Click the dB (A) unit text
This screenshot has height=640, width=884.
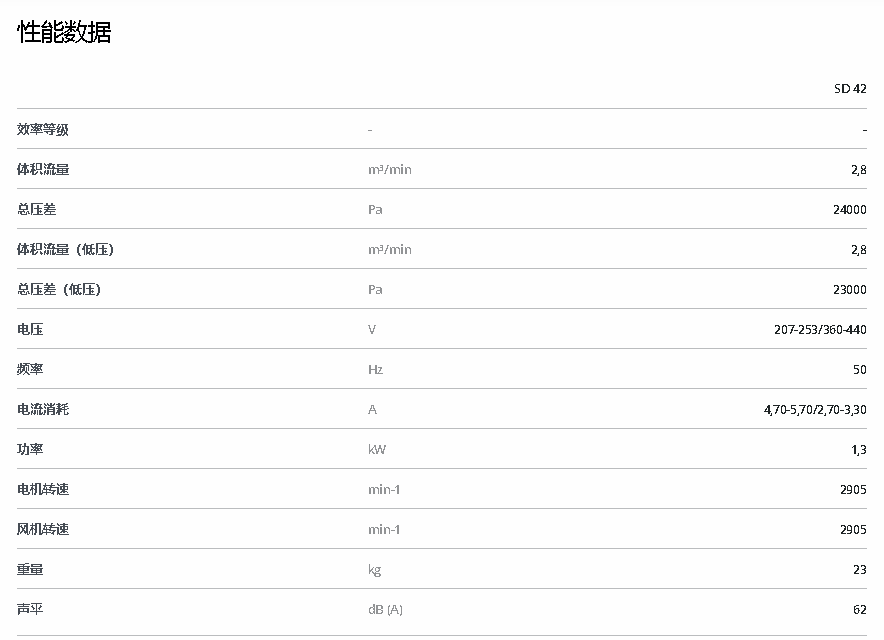[x=385, y=609]
